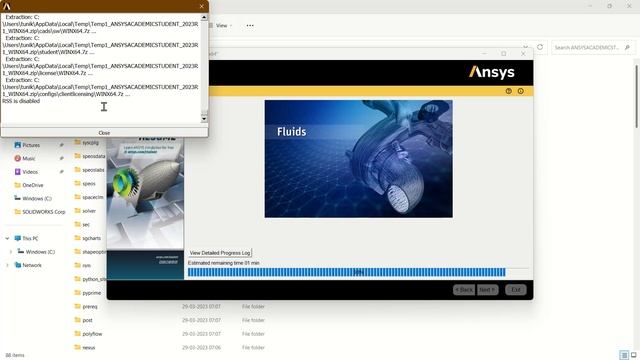The image size is (640, 360).
Task: Click the blue installation progress bar
Action: click(347, 272)
